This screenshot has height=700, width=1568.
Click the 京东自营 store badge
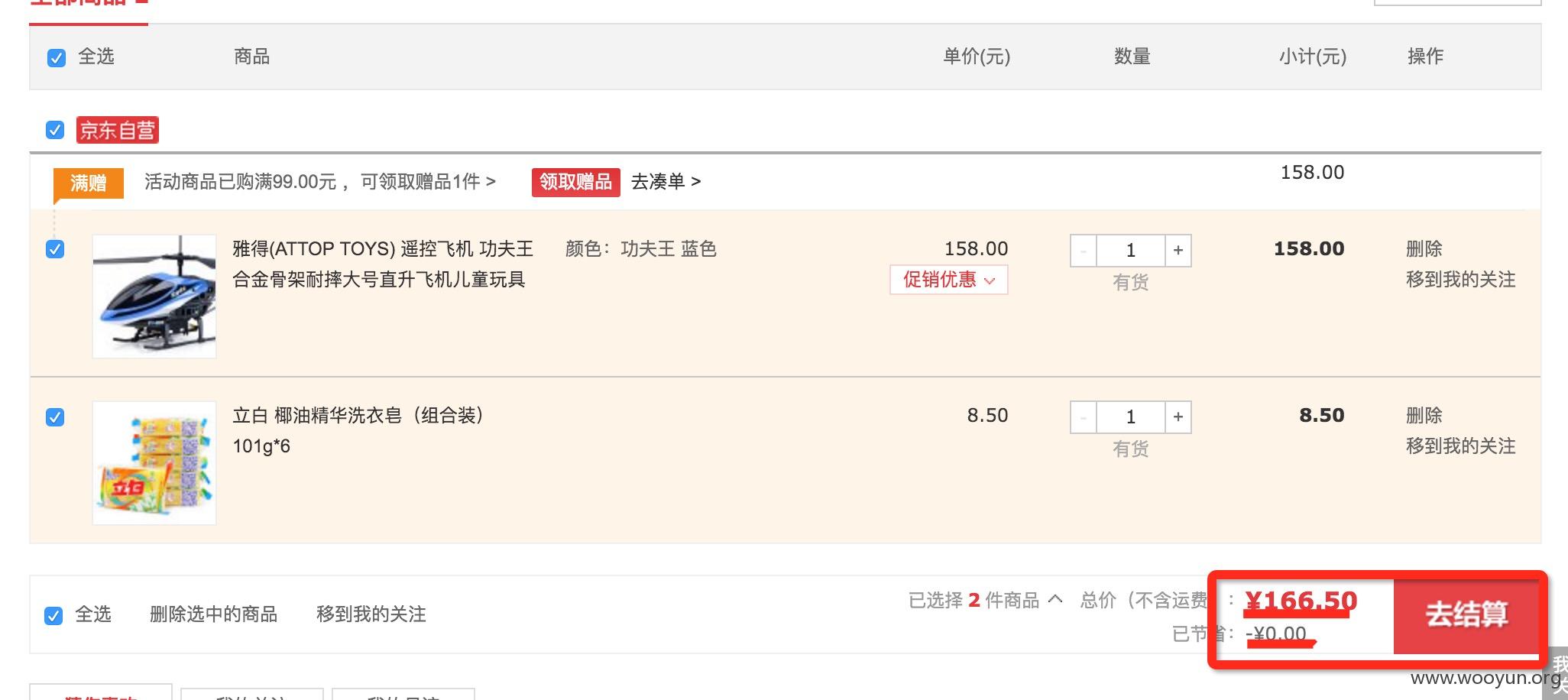click(117, 131)
